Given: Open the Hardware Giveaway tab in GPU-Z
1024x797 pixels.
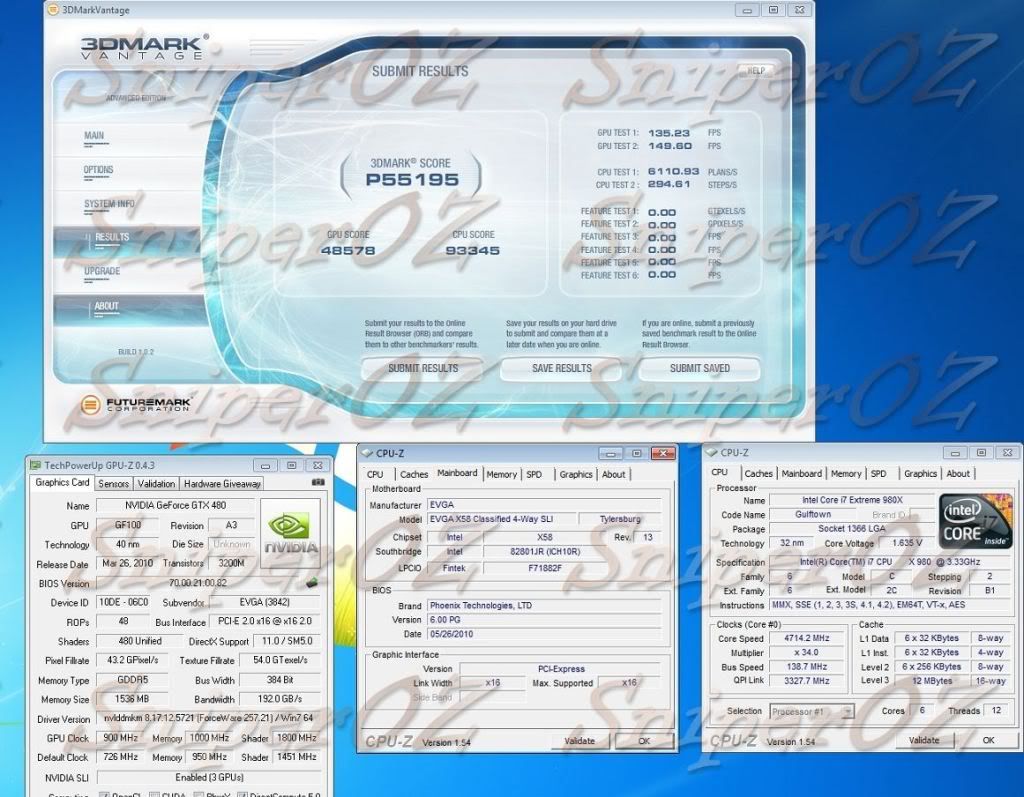Looking at the screenshot, I should point(222,483).
